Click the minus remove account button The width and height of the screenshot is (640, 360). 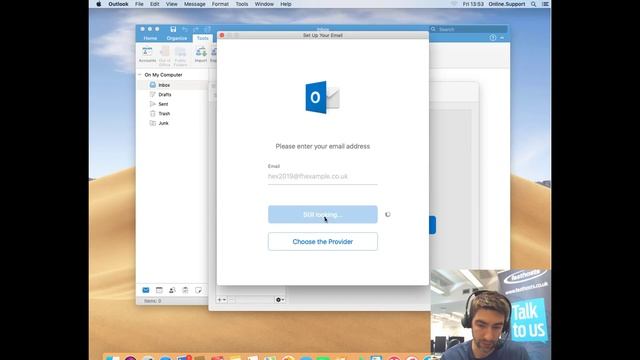point(231,300)
